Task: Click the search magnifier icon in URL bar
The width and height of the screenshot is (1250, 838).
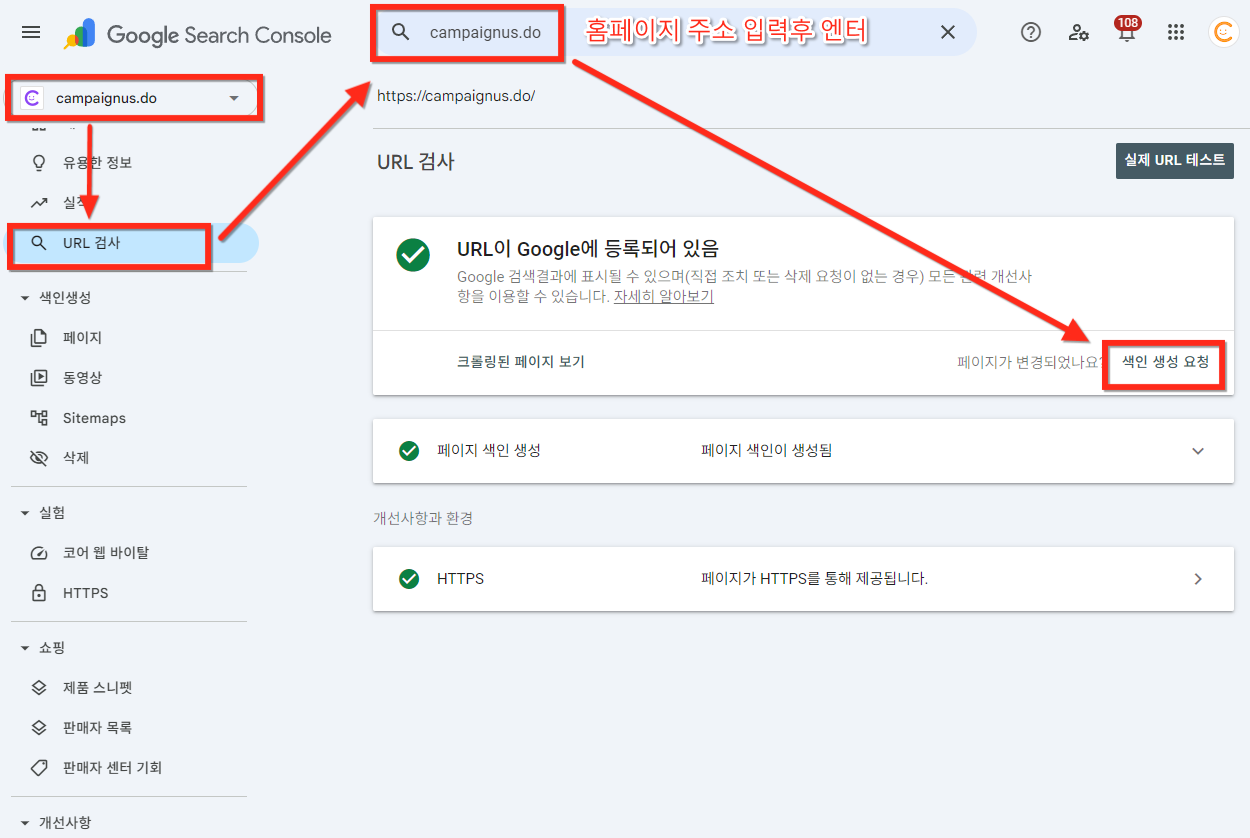Action: [401, 32]
